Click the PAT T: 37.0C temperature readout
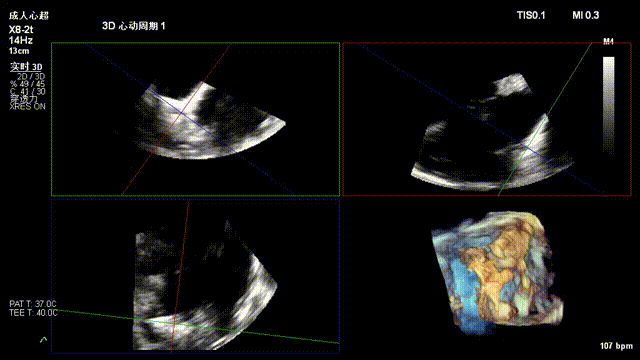Image resolution: width=640 pixels, height=360 pixels. point(33,304)
